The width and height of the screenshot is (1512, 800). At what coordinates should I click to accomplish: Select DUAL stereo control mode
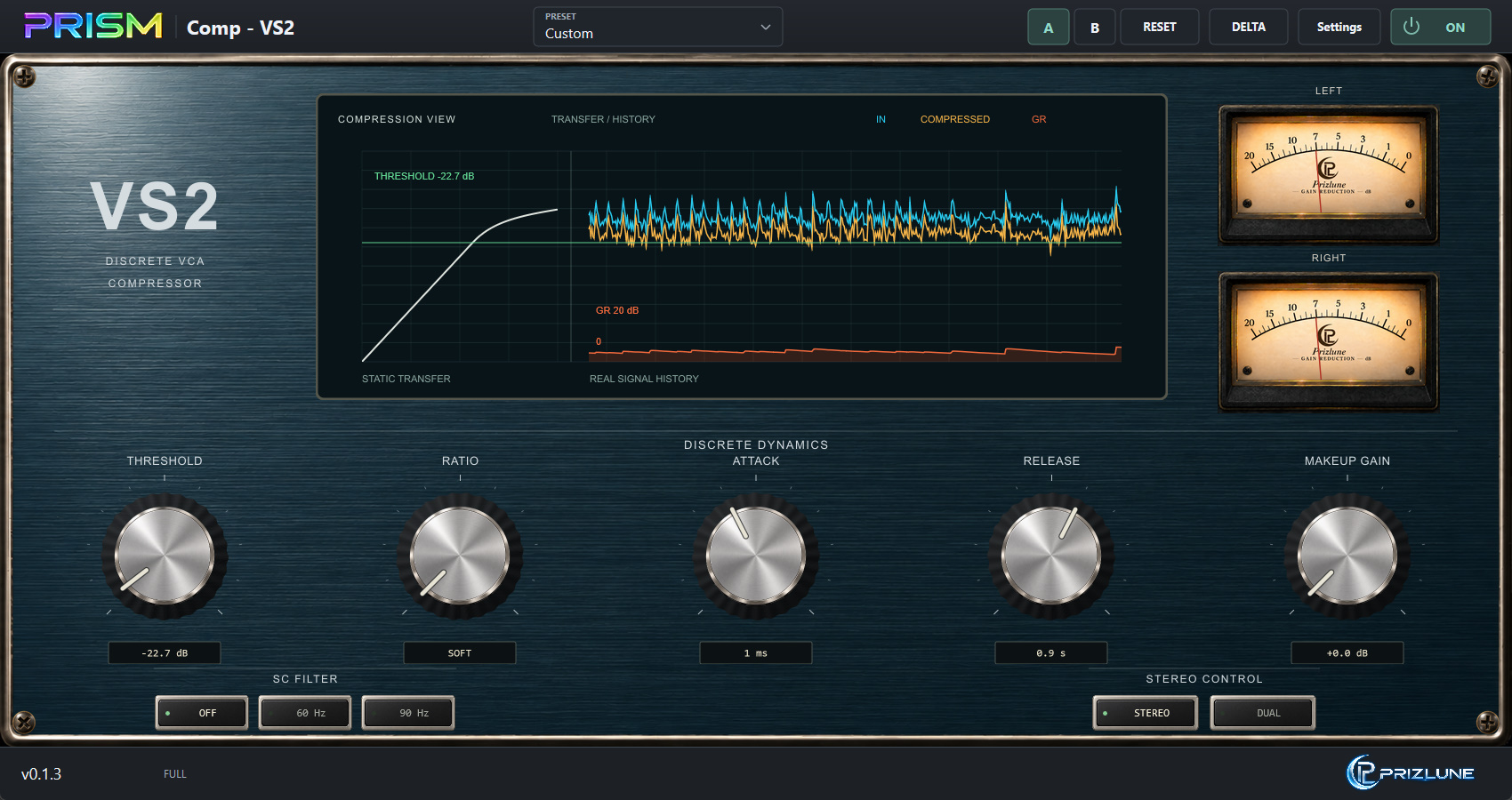tap(1263, 713)
